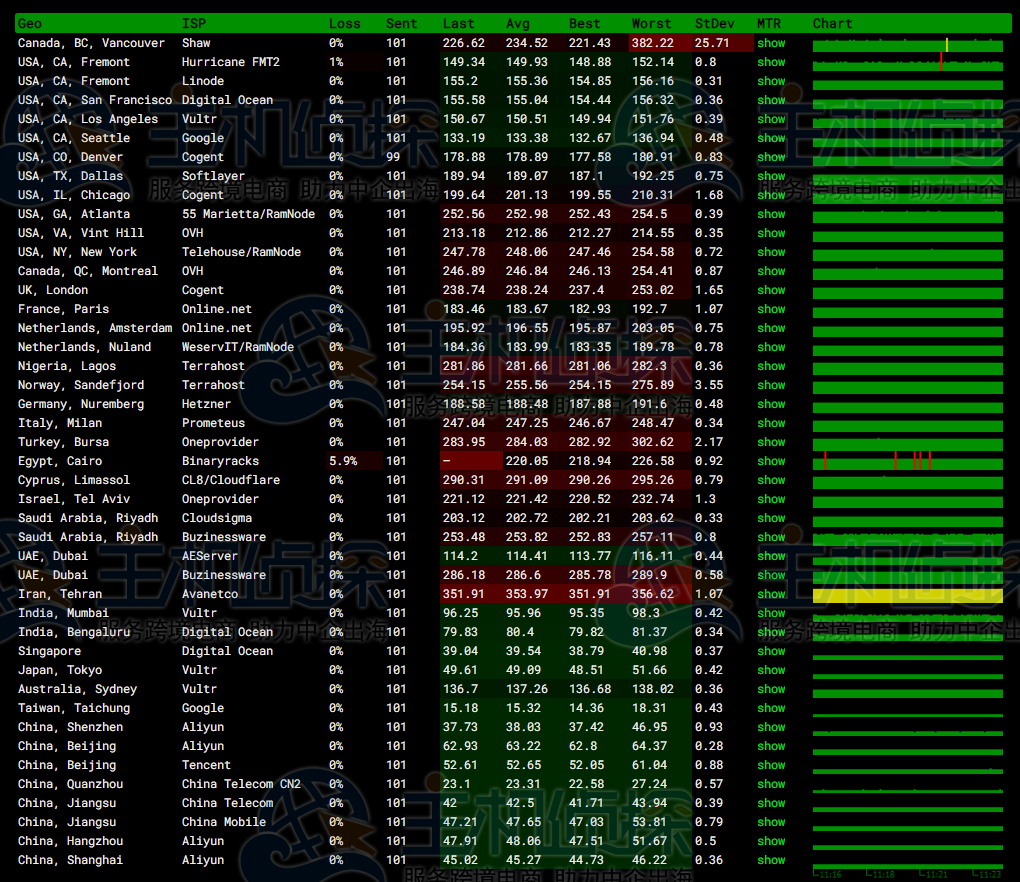Click the chart bar for China, Shanghai
This screenshot has width=1020, height=882.
[907, 866]
